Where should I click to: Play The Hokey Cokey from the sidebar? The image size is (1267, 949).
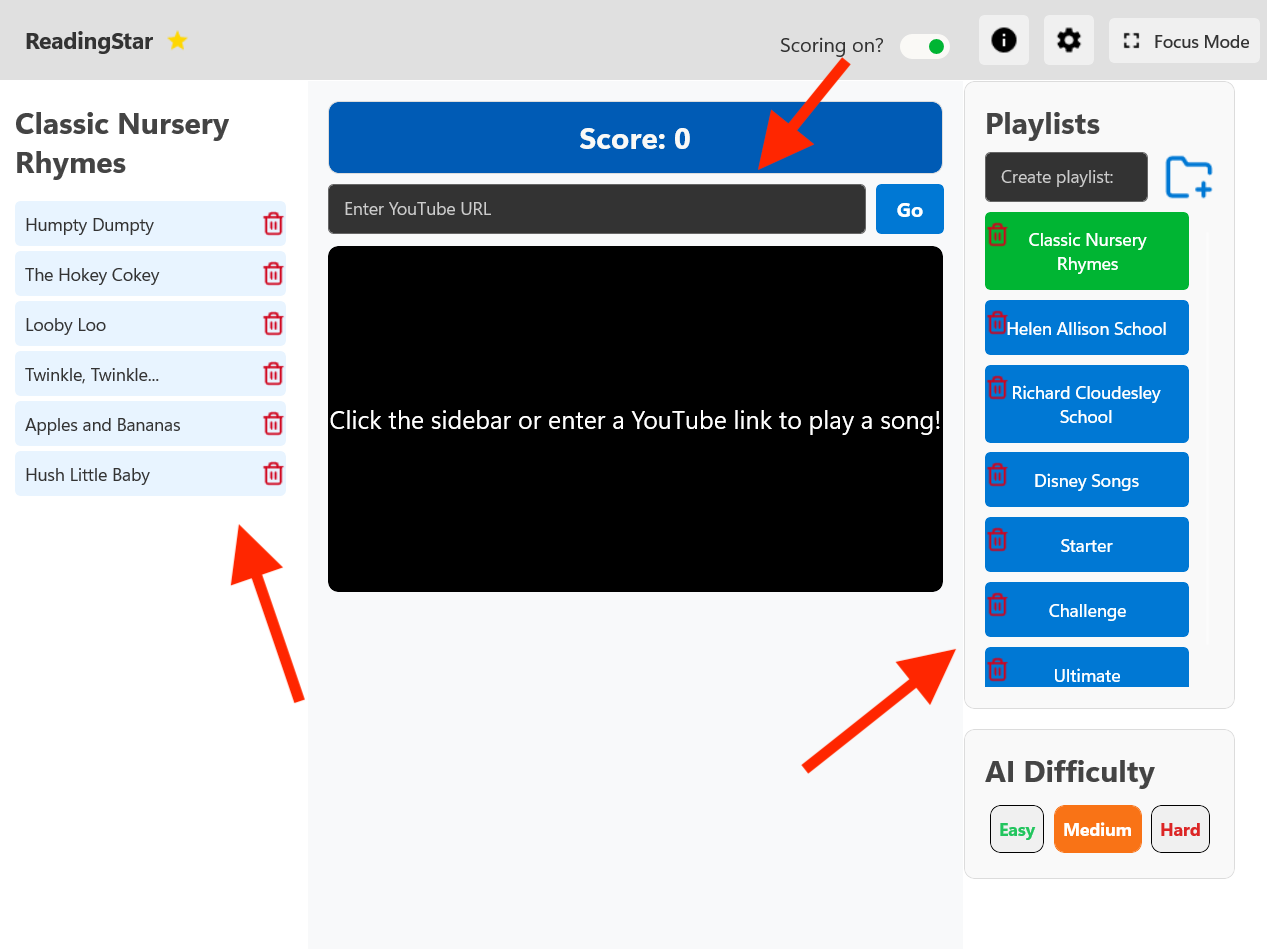click(x=130, y=275)
